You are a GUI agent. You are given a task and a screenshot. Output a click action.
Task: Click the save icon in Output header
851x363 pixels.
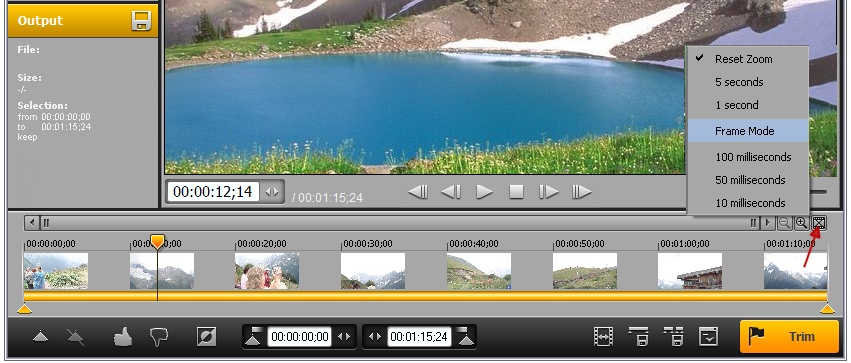click(x=141, y=21)
